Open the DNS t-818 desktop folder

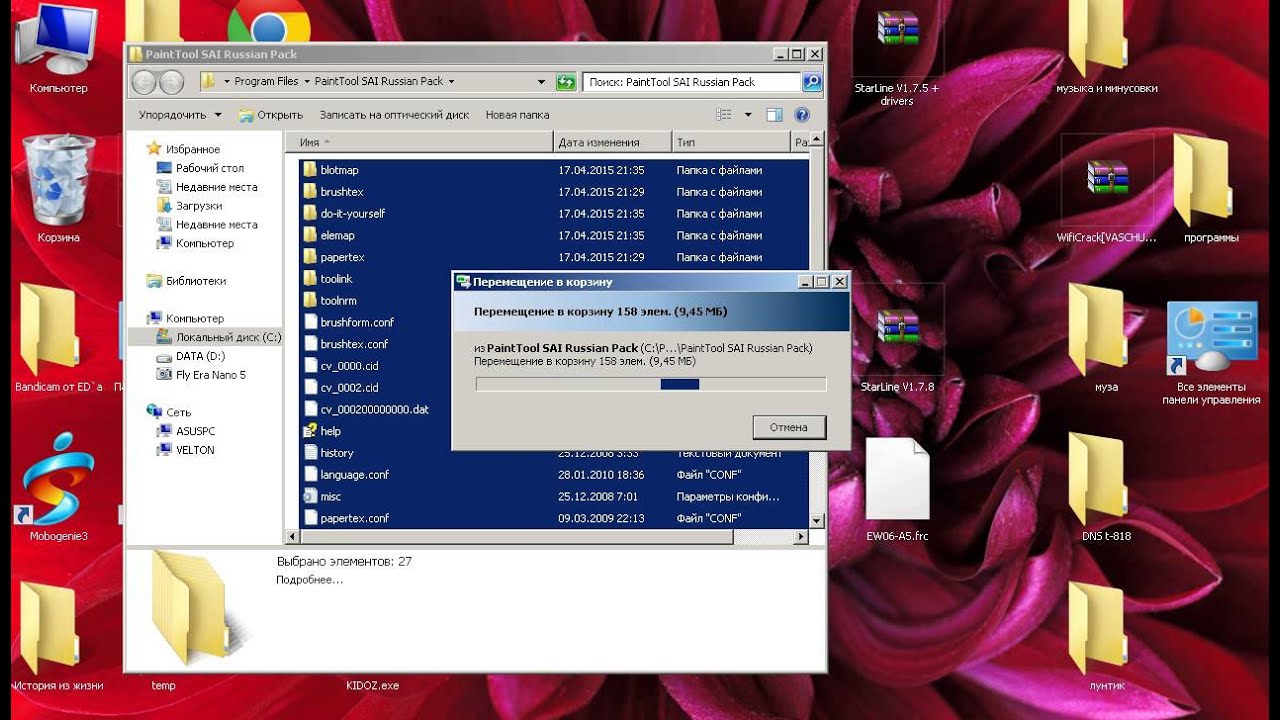(x=1106, y=485)
